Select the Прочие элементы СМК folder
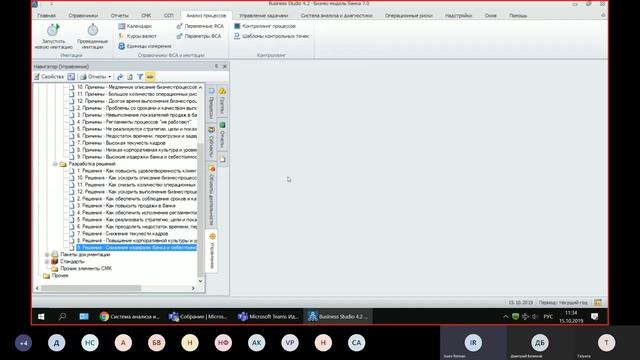The image size is (640, 360). coord(86,269)
